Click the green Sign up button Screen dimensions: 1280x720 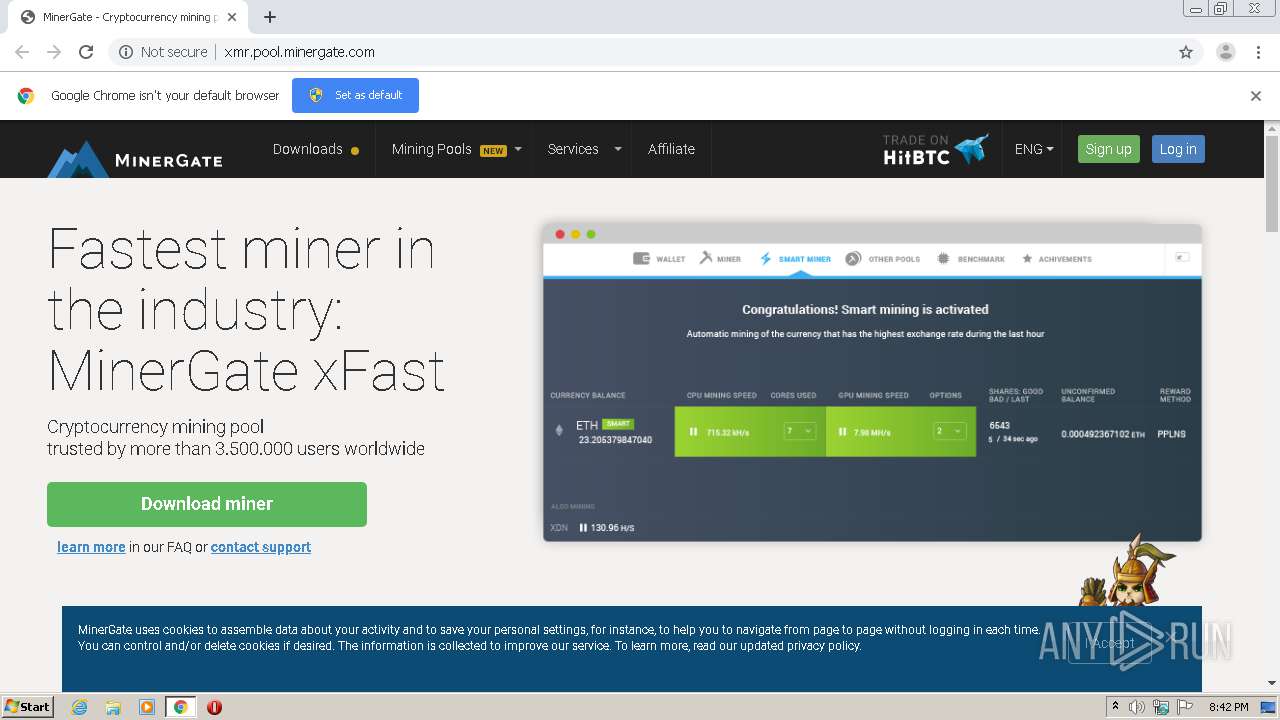[x=1108, y=149]
